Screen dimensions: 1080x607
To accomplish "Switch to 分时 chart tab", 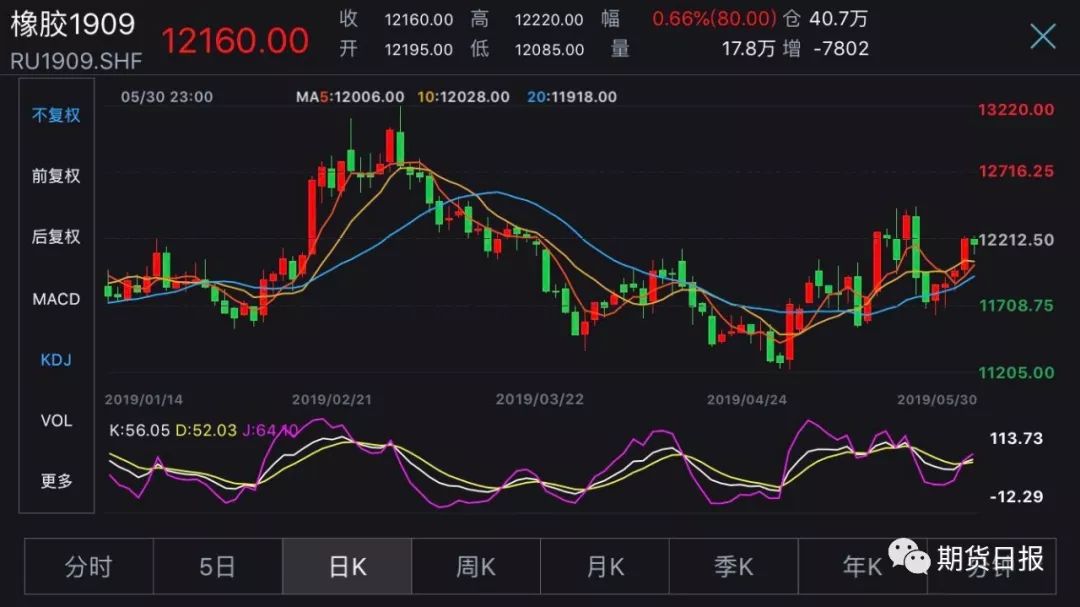I will [x=89, y=566].
